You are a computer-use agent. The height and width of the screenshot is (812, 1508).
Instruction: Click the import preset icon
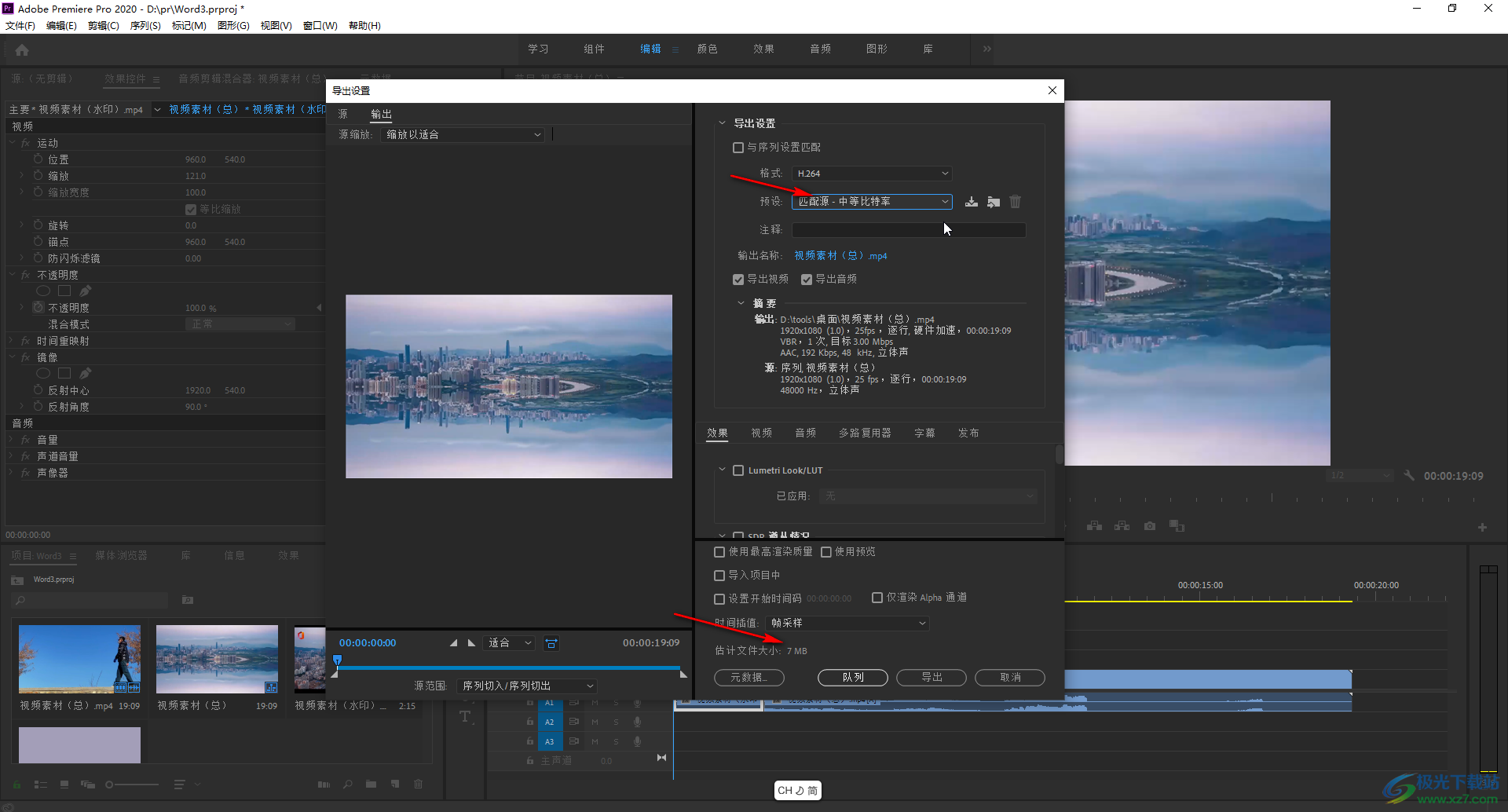coord(994,202)
